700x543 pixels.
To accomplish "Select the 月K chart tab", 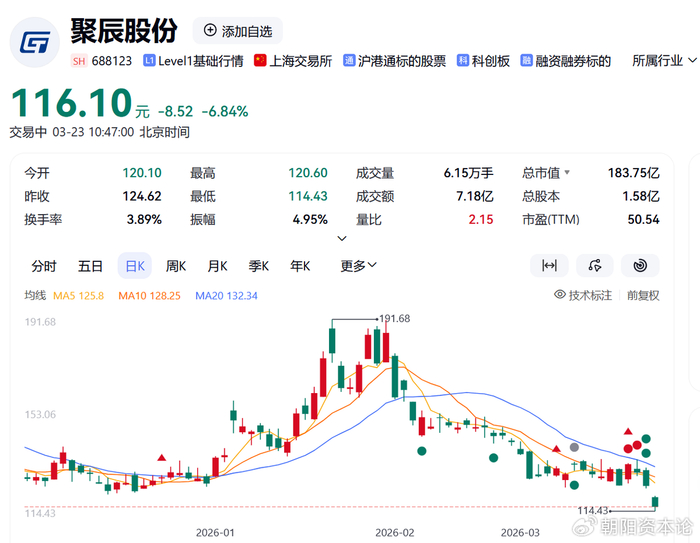I will pyautogui.click(x=217, y=266).
